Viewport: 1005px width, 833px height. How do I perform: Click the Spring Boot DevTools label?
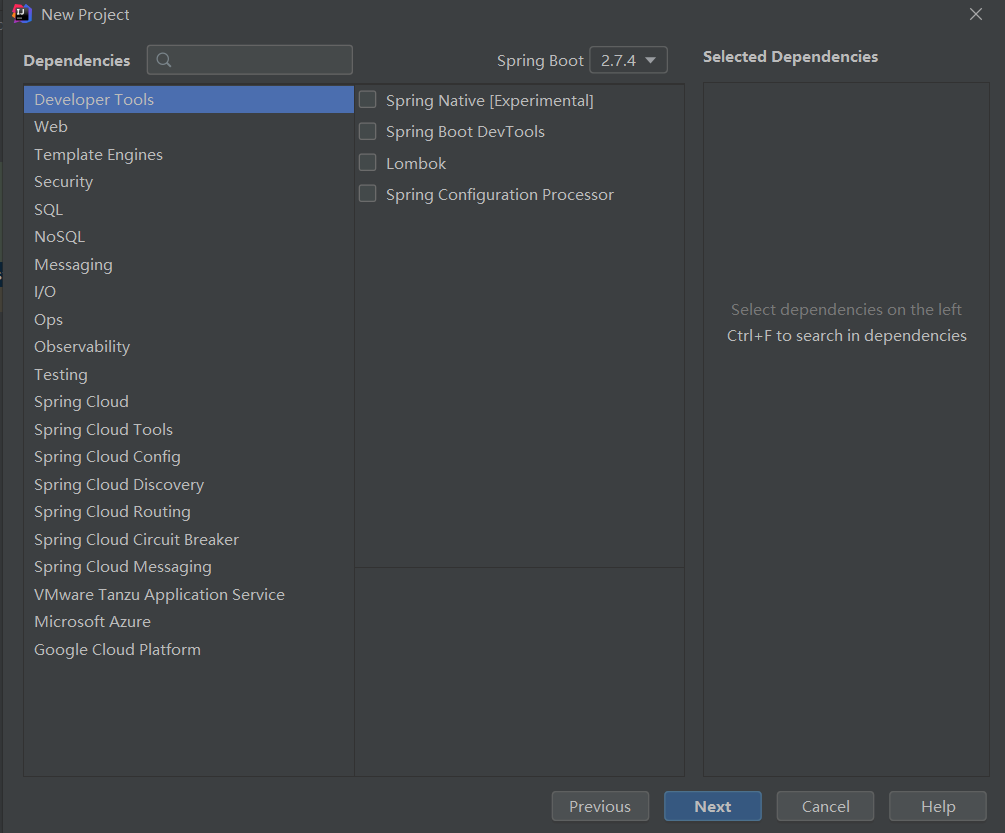click(x=465, y=131)
